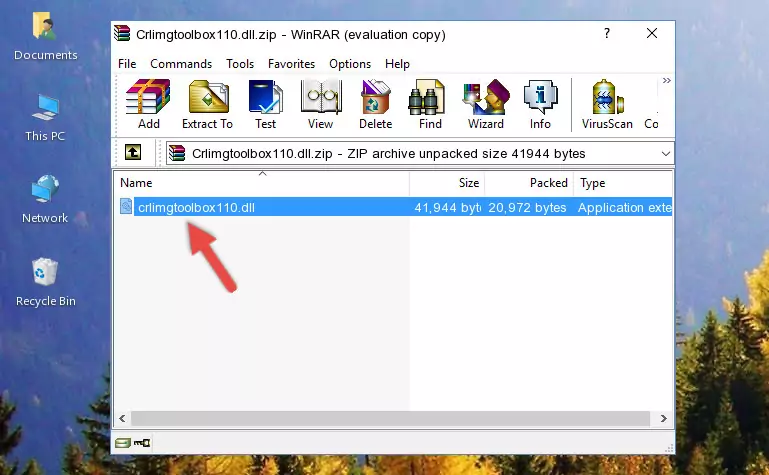Screen dimensions: 769x475
Task: Open the Help menu
Action: (397, 64)
